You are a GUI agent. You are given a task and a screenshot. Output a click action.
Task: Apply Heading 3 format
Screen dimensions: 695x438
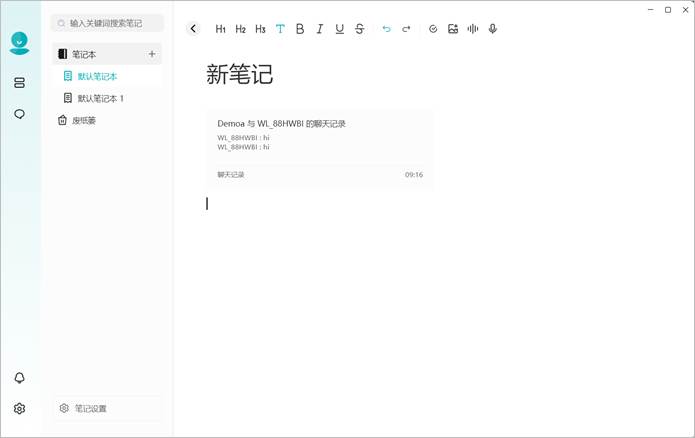pyautogui.click(x=260, y=29)
